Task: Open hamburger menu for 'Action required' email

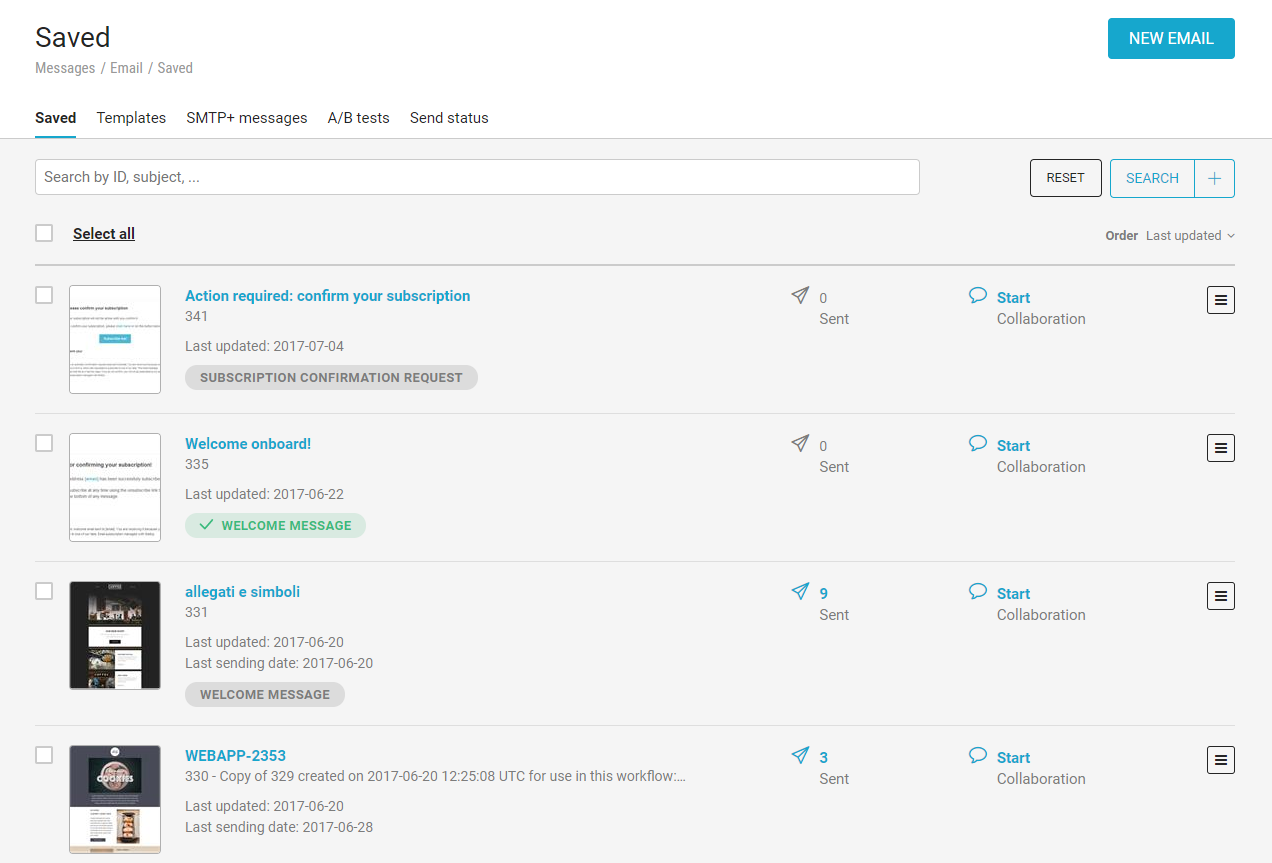Action: (1220, 300)
